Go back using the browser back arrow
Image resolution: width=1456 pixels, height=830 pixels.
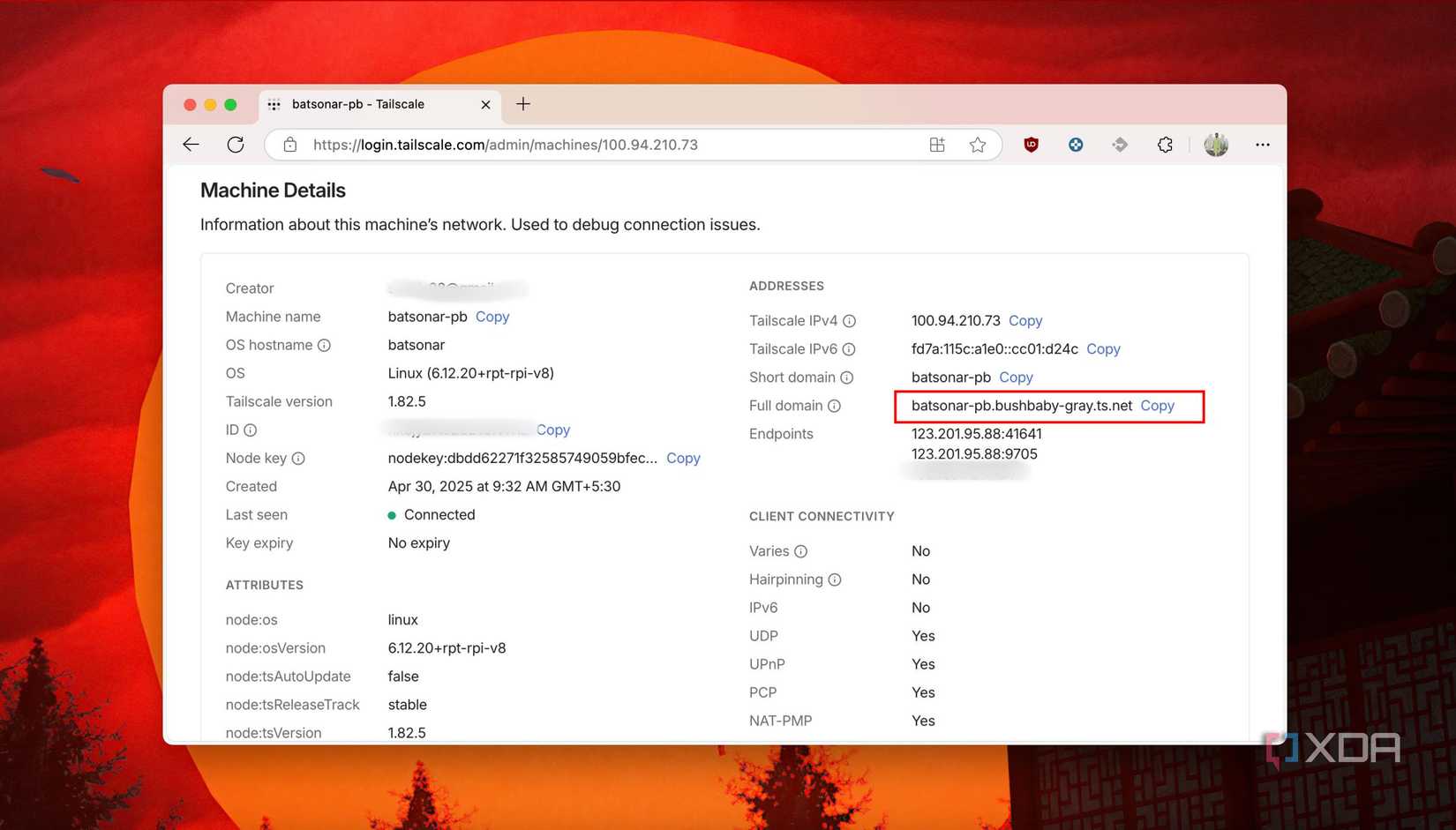click(191, 145)
